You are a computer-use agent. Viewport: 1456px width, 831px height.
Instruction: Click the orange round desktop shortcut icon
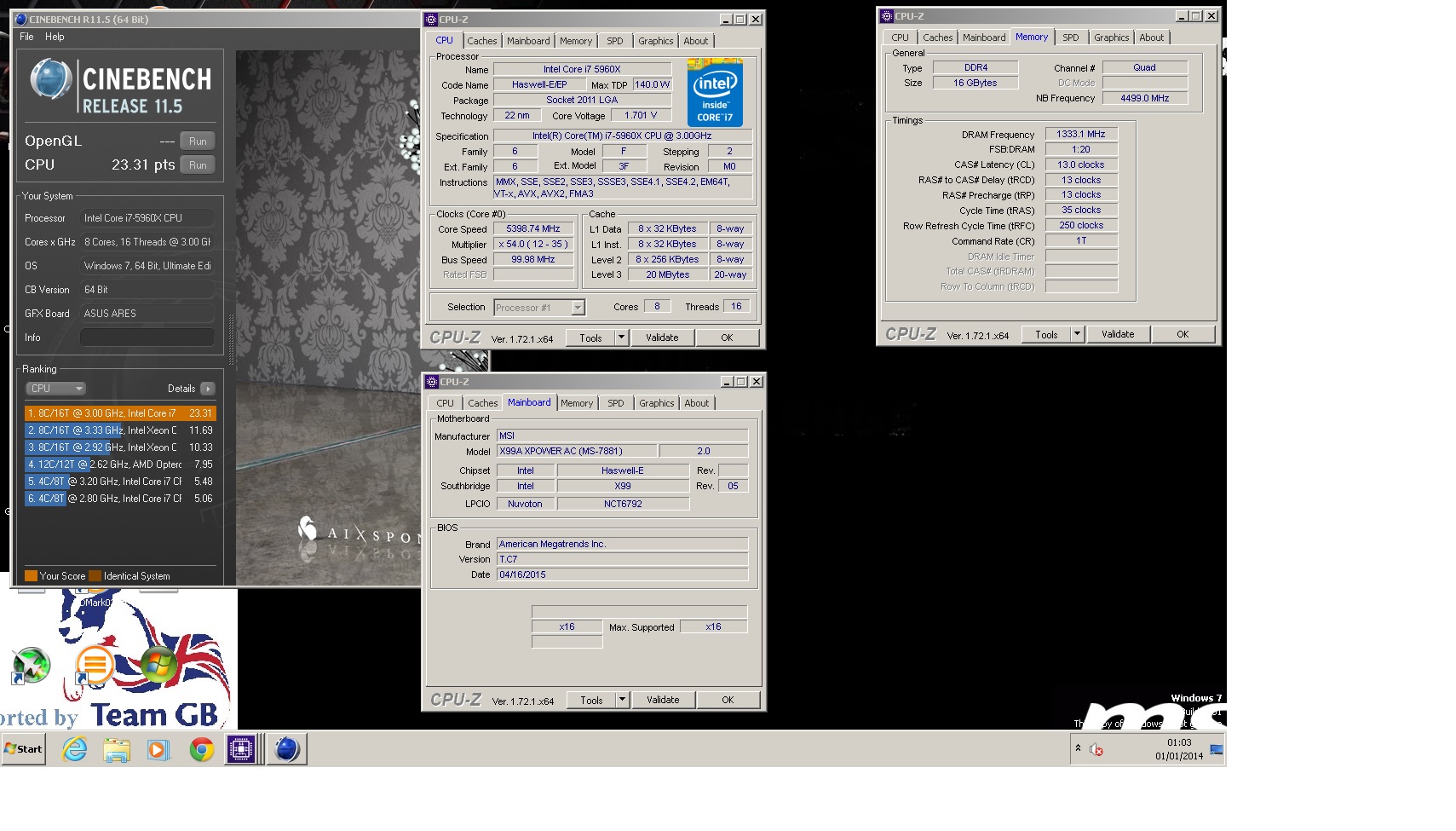click(x=95, y=664)
